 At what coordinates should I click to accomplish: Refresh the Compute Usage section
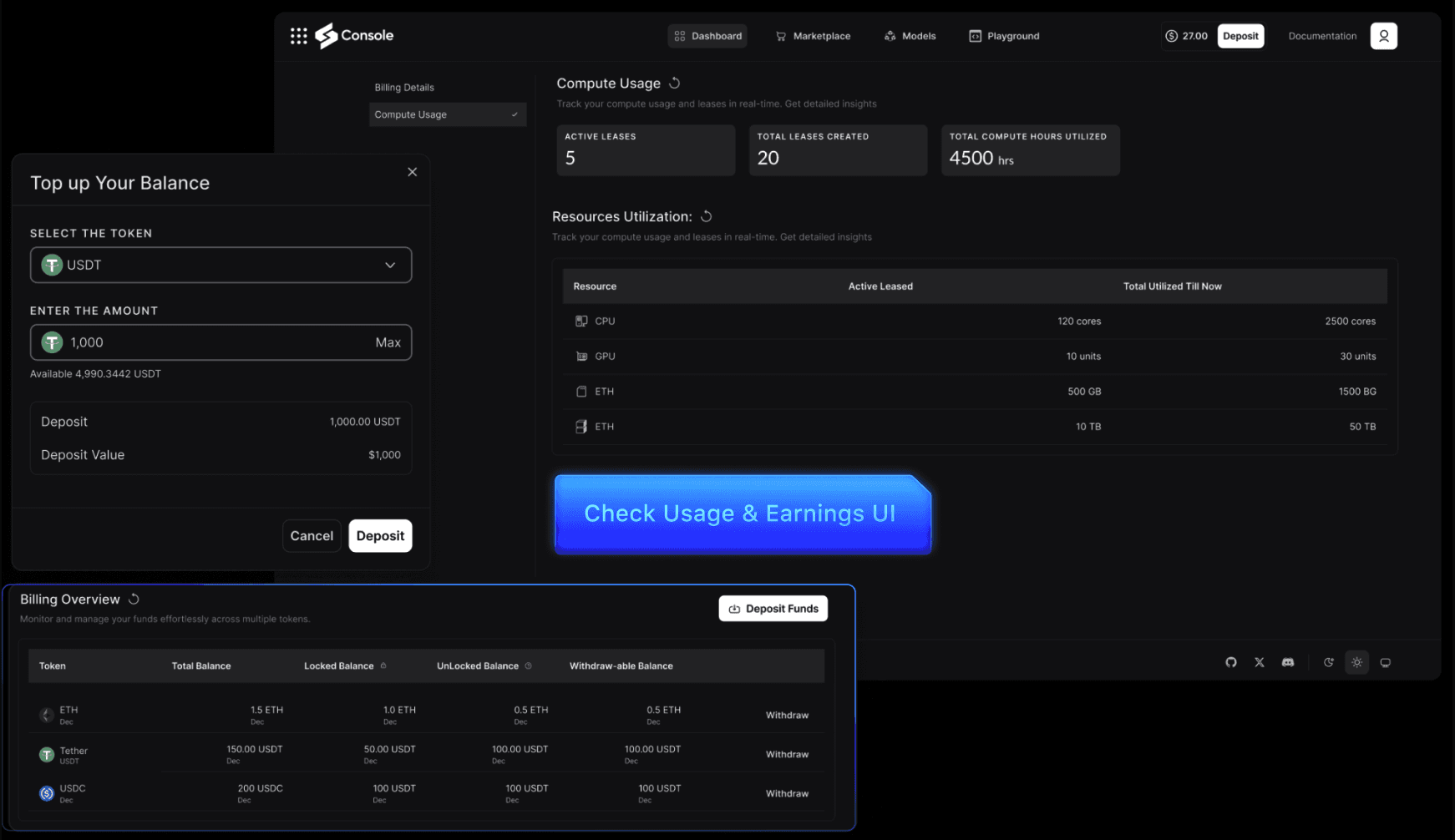(x=675, y=83)
